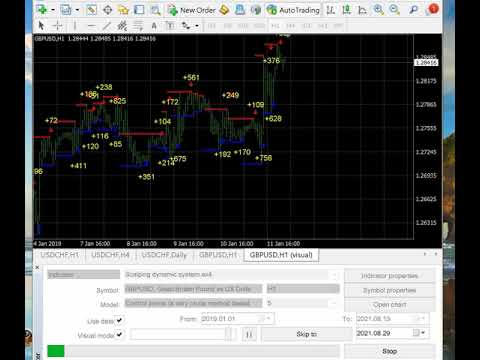Viewport: 480px width, 360px height.
Task: Toggle the AutoTrading button
Action: pos(293,10)
